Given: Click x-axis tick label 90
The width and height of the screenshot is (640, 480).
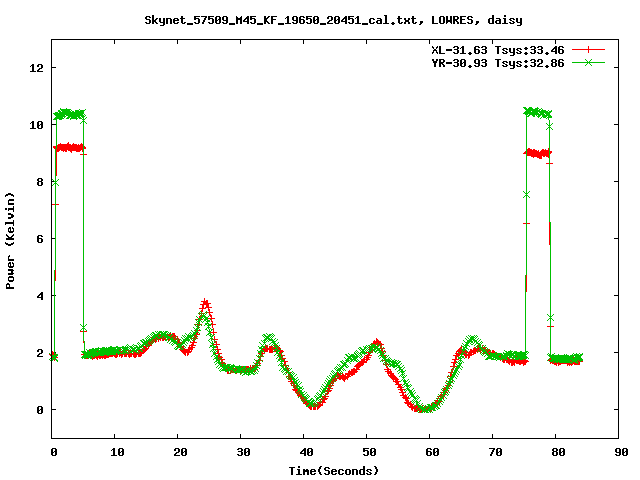Looking at the screenshot, I should click(621, 452).
